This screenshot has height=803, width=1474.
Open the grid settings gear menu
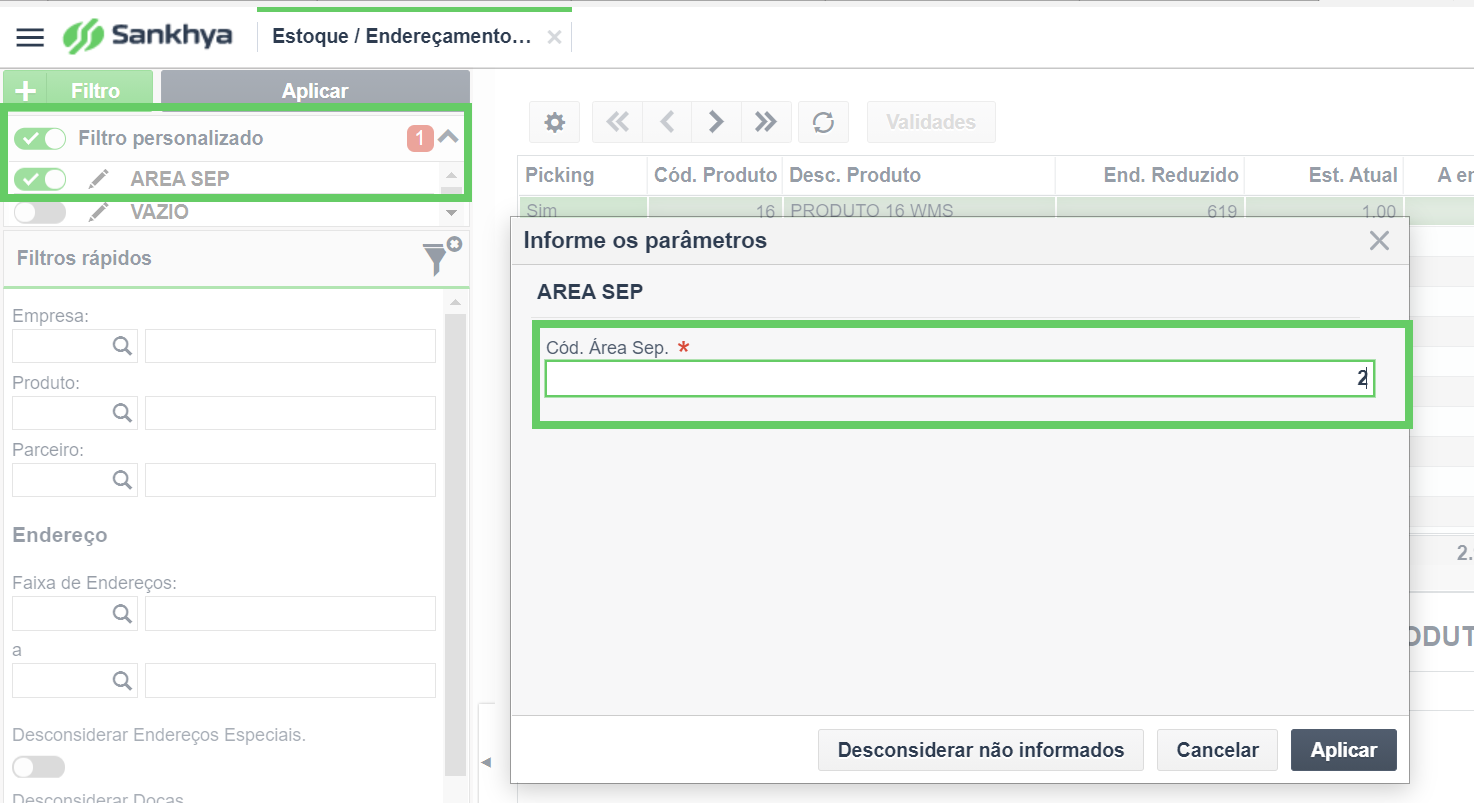555,122
